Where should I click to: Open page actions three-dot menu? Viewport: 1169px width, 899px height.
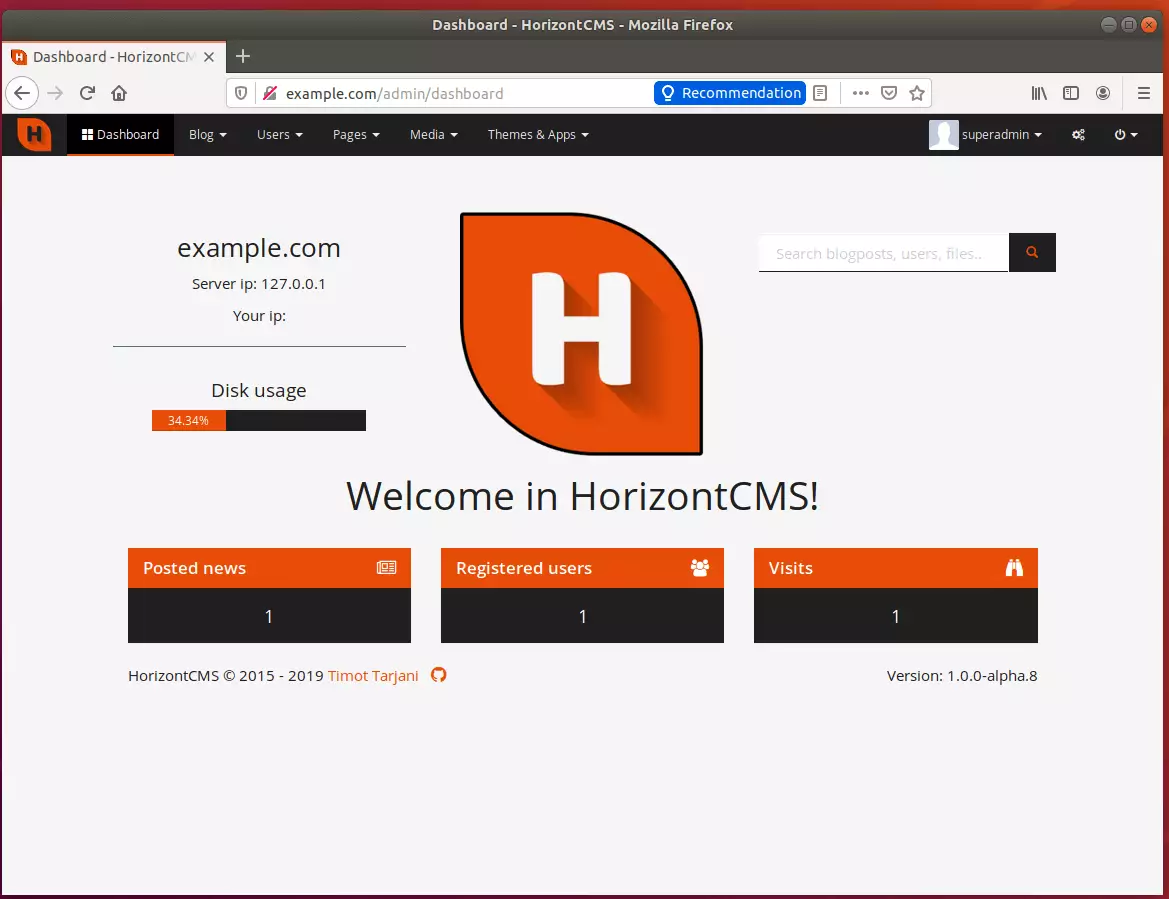(860, 93)
